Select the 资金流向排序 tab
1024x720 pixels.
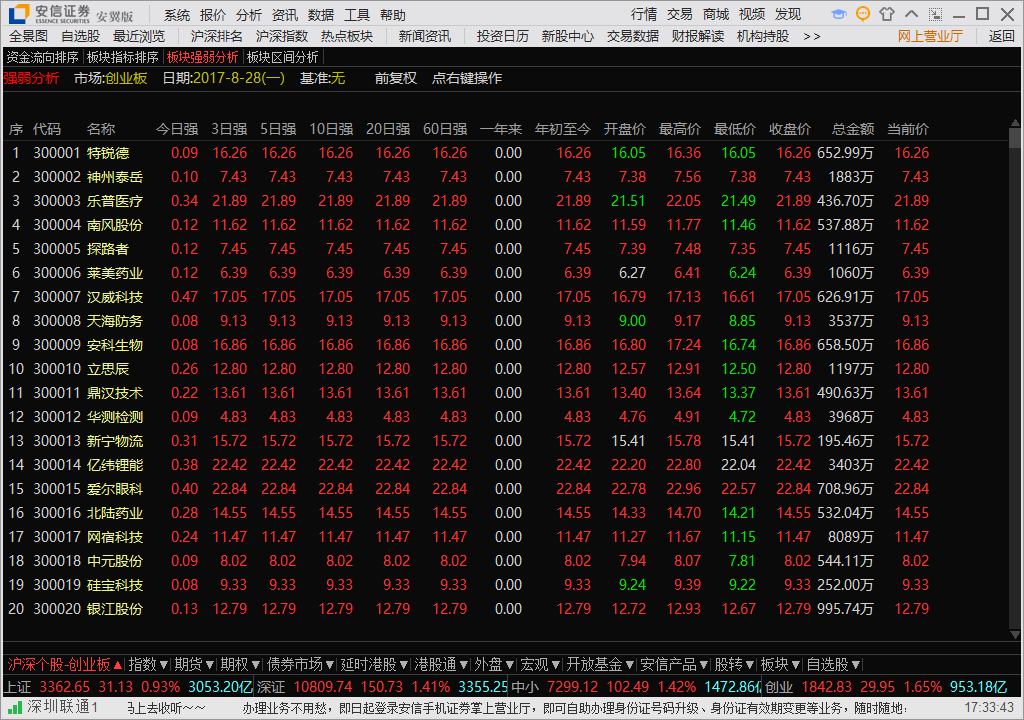point(42,57)
